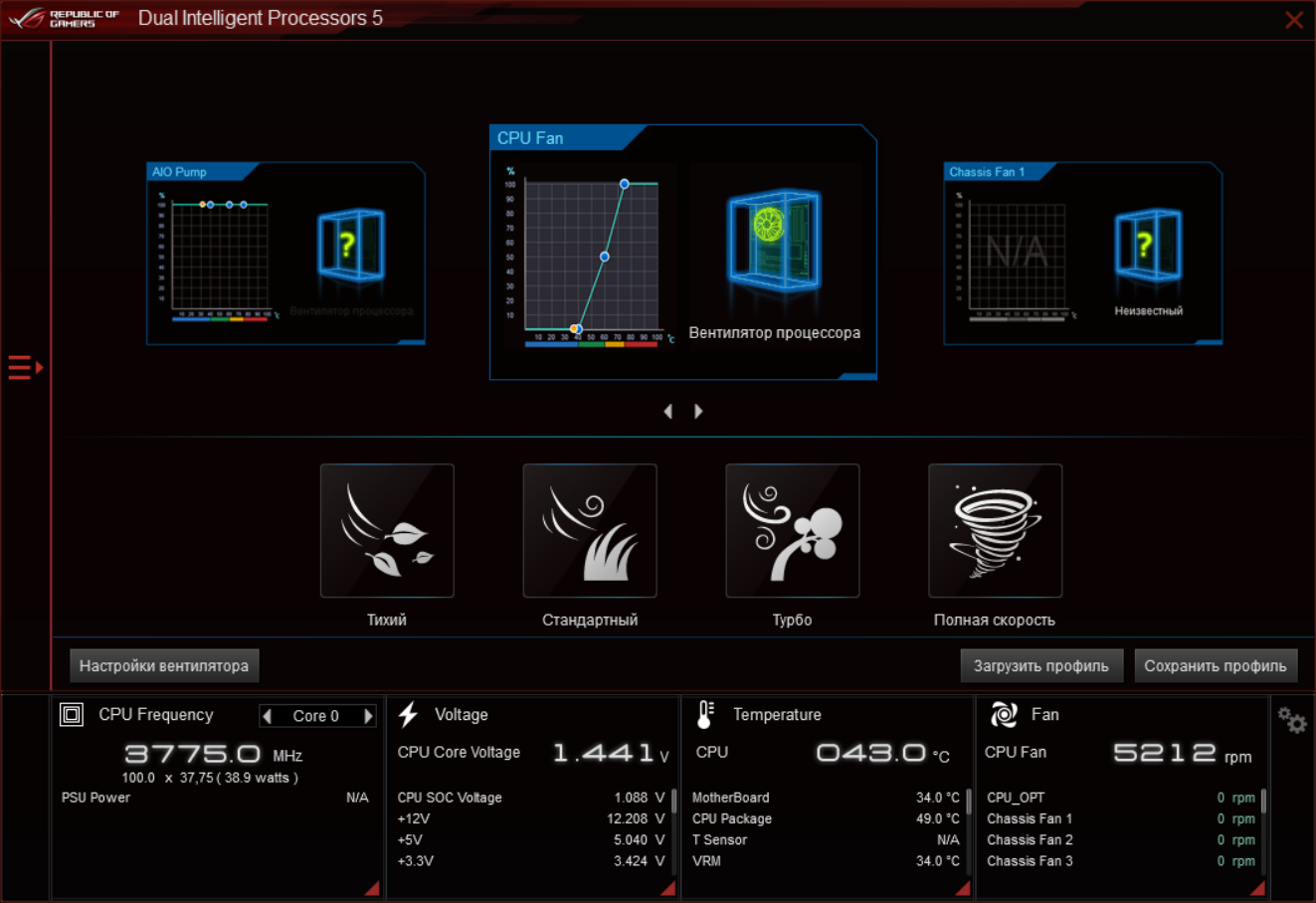Viewport: 1316px width, 903px height.
Task: Click the +12V voltage row
Action: 531,818
